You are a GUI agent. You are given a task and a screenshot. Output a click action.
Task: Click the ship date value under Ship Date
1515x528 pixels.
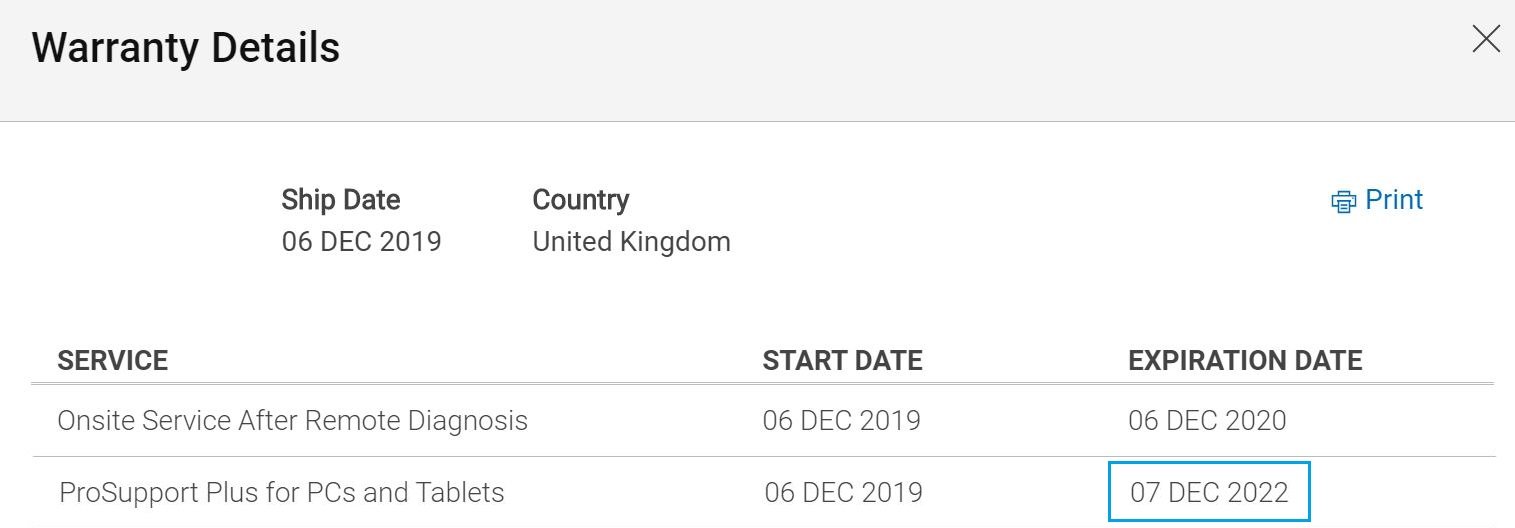tap(361, 242)
